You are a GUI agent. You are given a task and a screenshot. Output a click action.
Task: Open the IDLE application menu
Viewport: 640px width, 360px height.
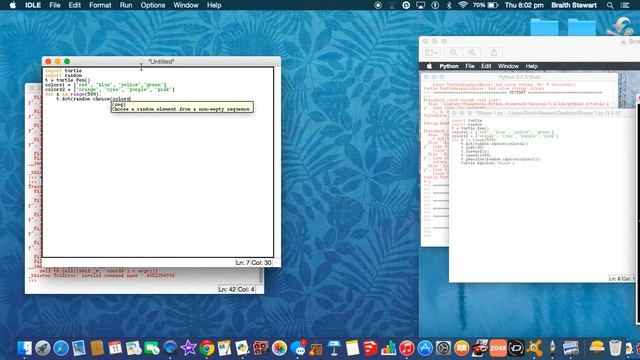(33, 5)
